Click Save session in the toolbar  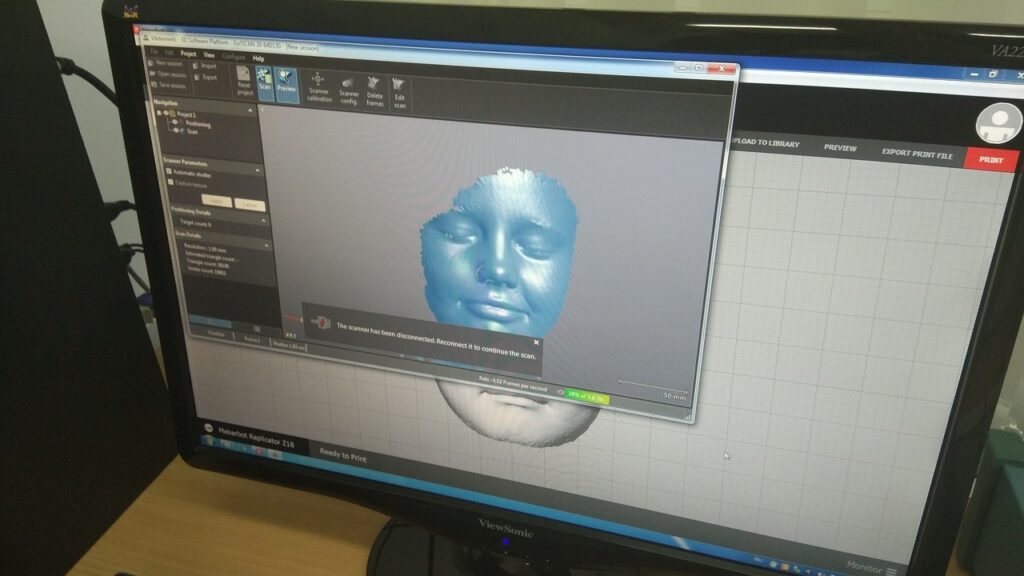[x=168, y=85]
